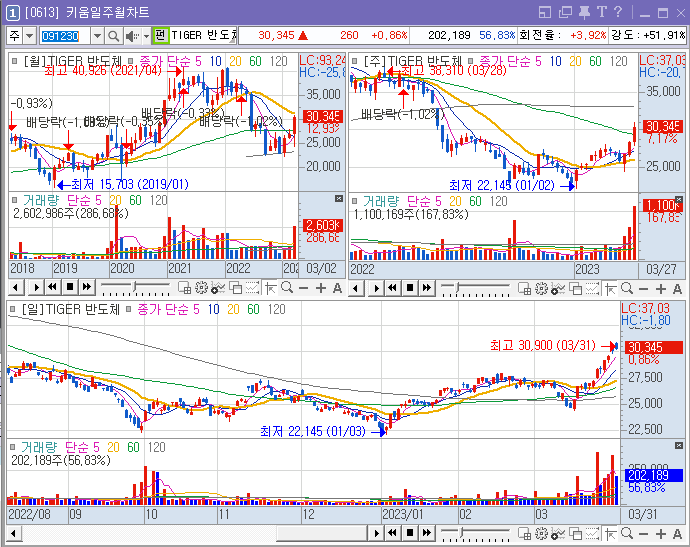
Task: Open the font size T icon in title bar
Action: (602, 12)
